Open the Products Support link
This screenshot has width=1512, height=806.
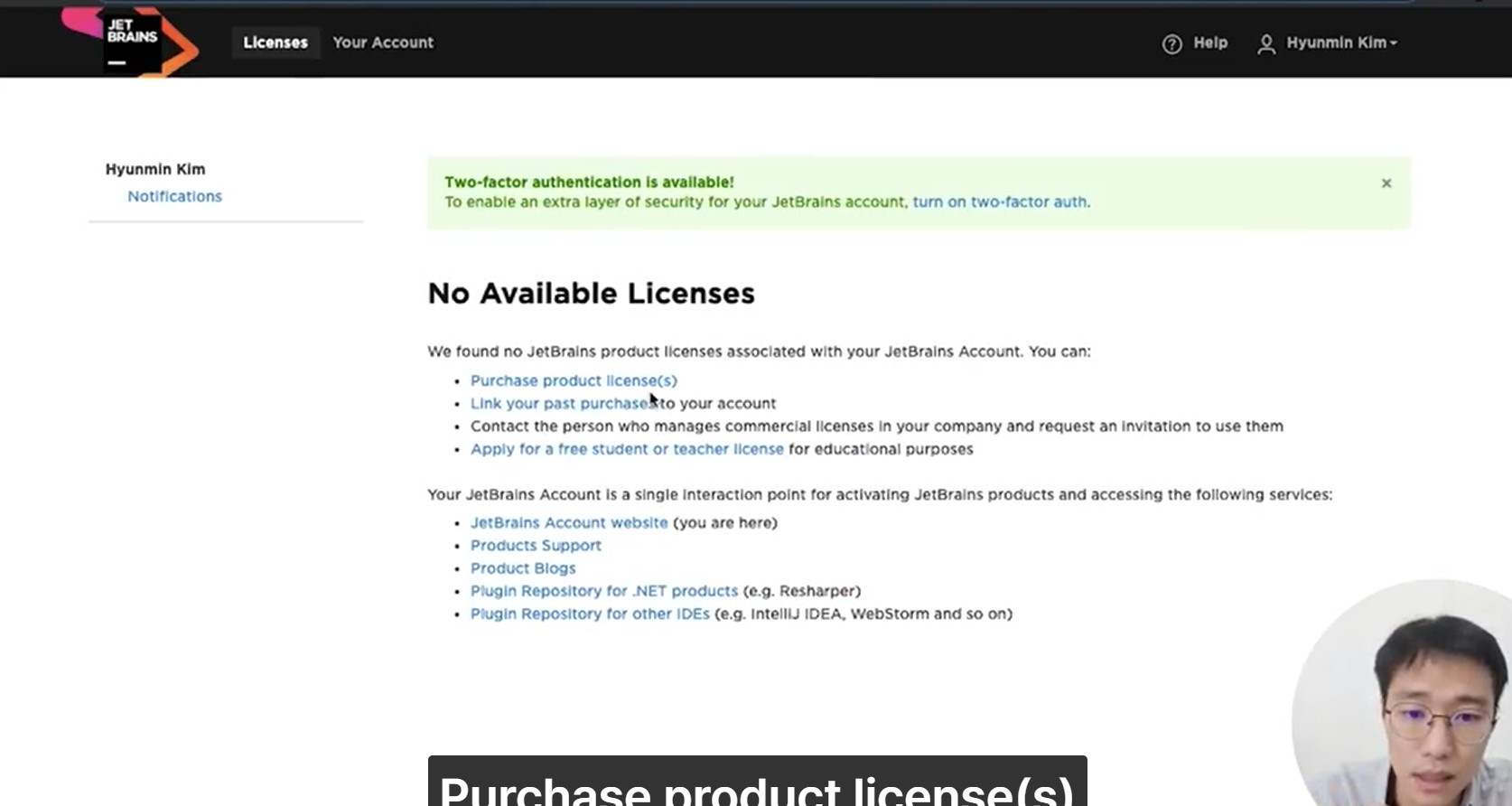536,545
